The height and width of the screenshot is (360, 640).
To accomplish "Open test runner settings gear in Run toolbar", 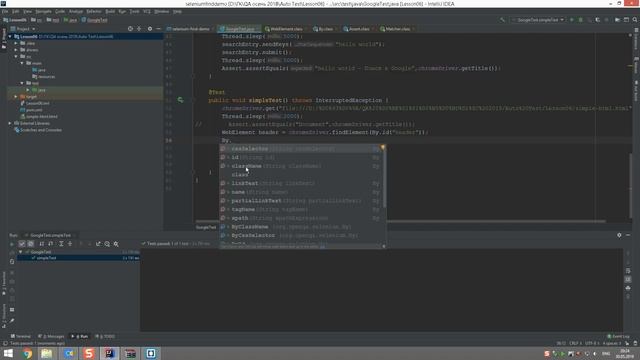I will (x=116, y=244).
